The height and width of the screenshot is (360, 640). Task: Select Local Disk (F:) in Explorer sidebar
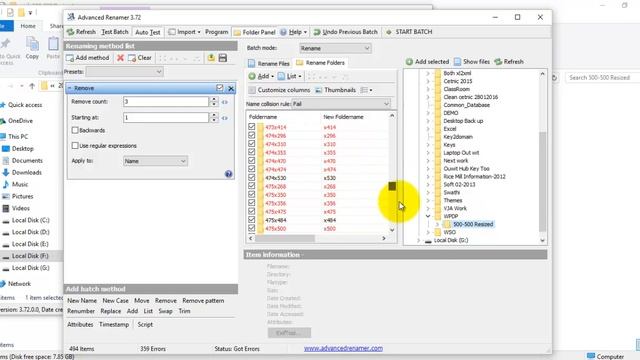pos(31,256)
